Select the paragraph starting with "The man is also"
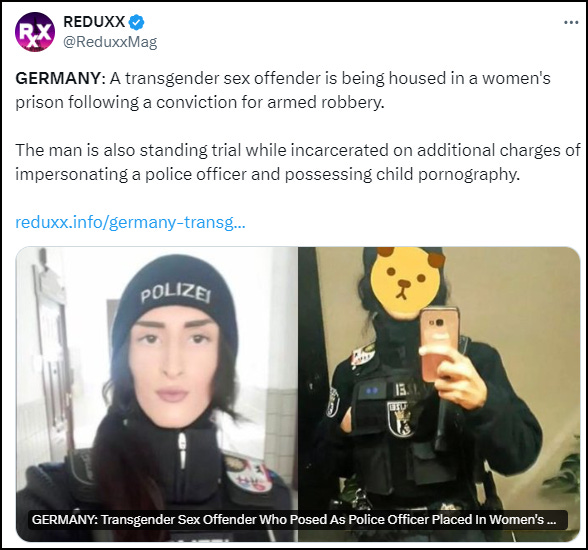588x550 pixels. [x=298, y=162]
